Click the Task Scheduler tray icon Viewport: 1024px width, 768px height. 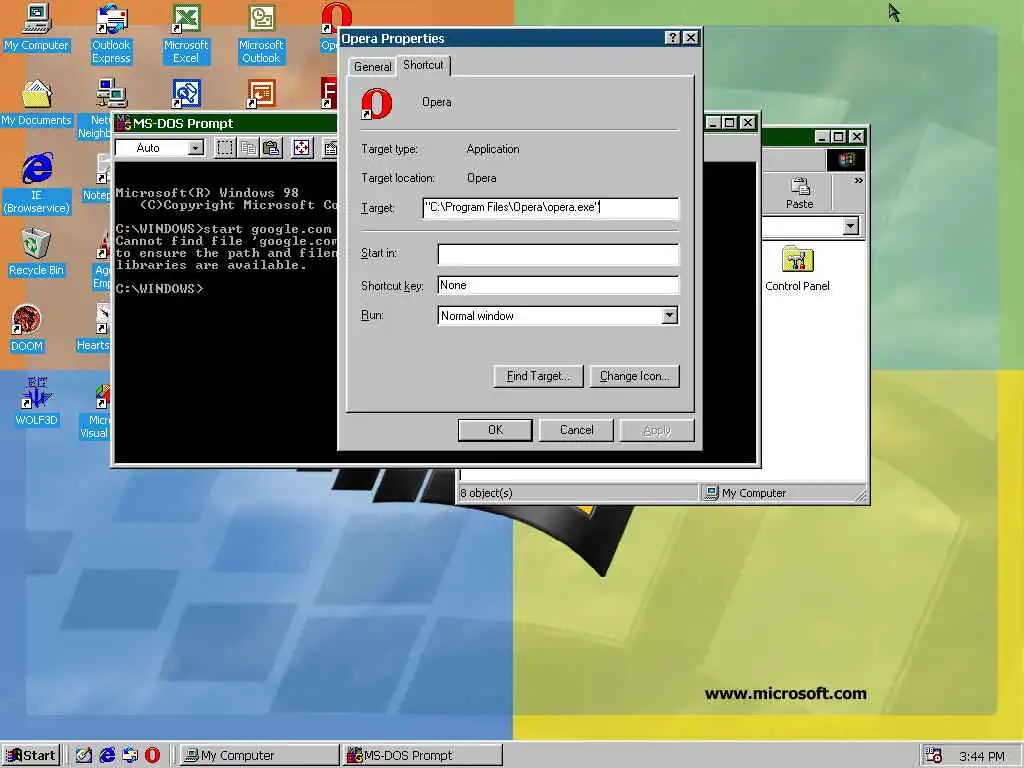[933, 756]
